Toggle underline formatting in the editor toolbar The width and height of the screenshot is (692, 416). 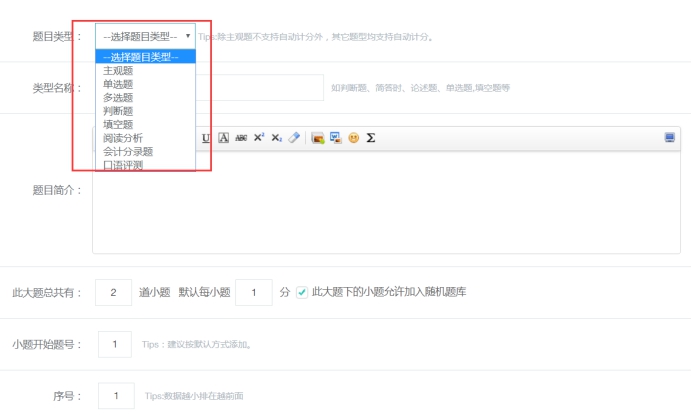206,138
